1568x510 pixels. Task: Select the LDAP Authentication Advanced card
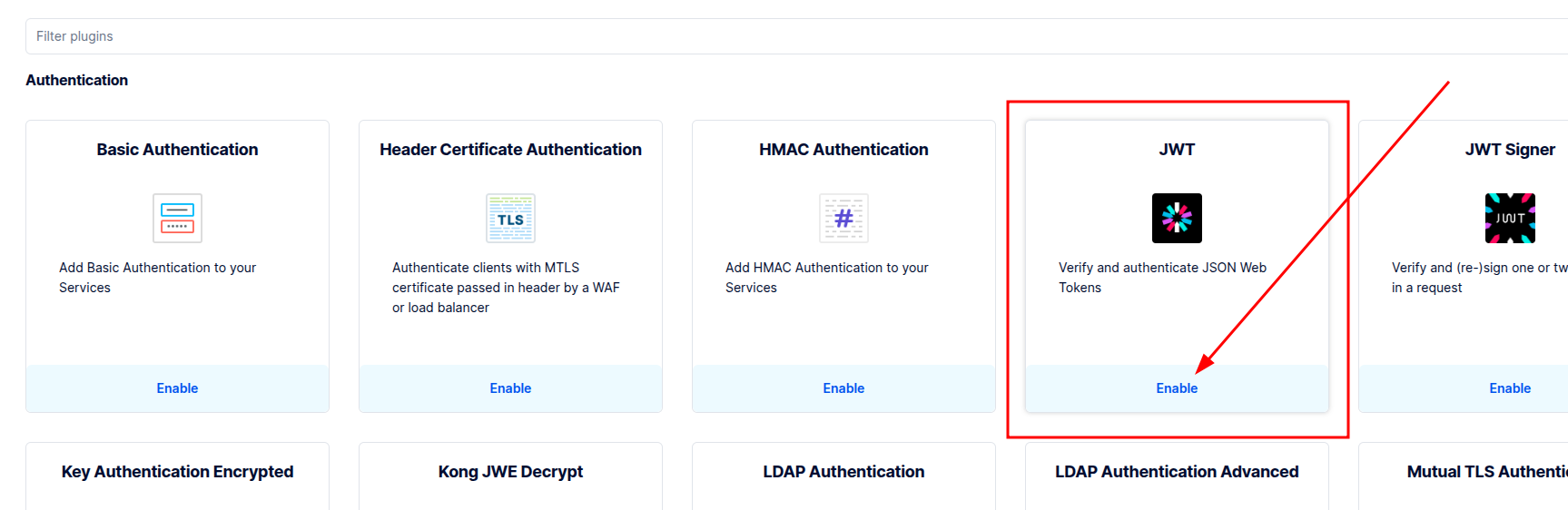[x=1177, y=472]
